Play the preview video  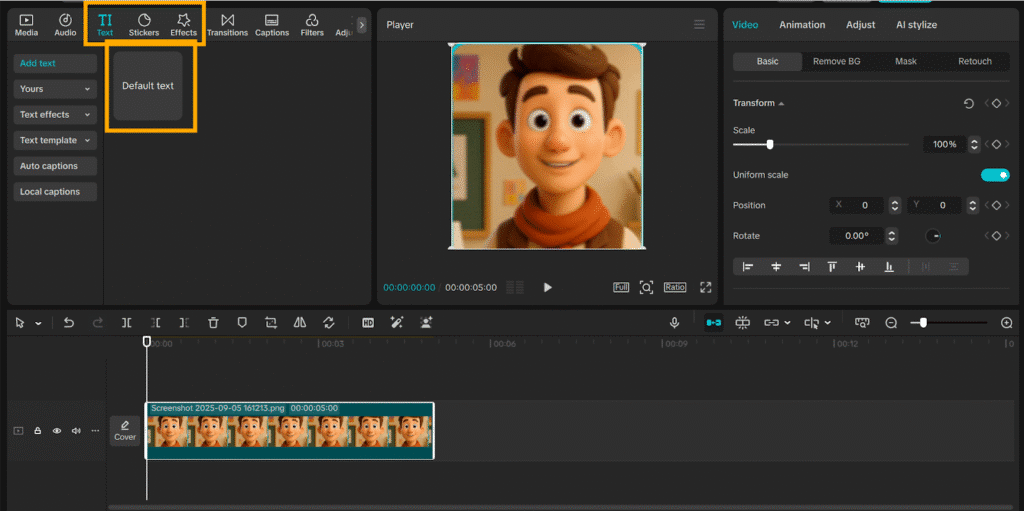tap(547, 288)
